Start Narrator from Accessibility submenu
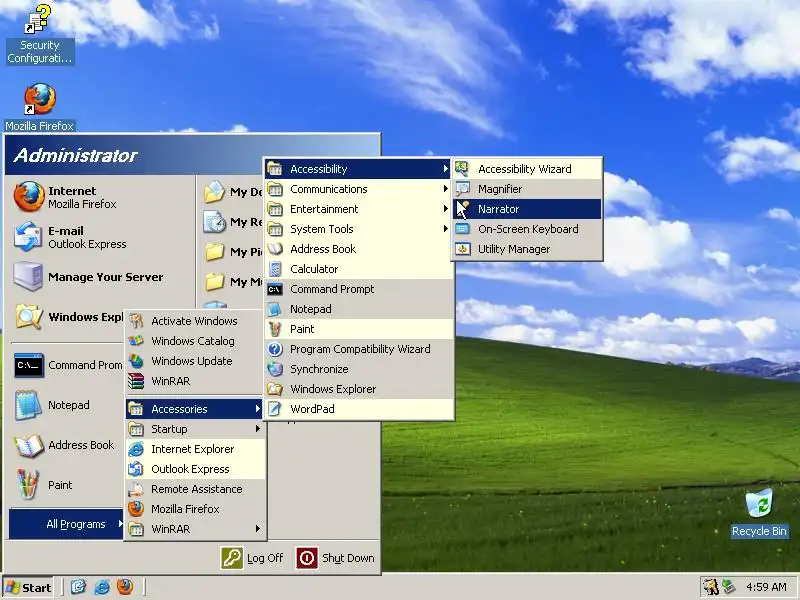Image resolution: width=800 pixels, height=600 pixels. tap(527, 209)
